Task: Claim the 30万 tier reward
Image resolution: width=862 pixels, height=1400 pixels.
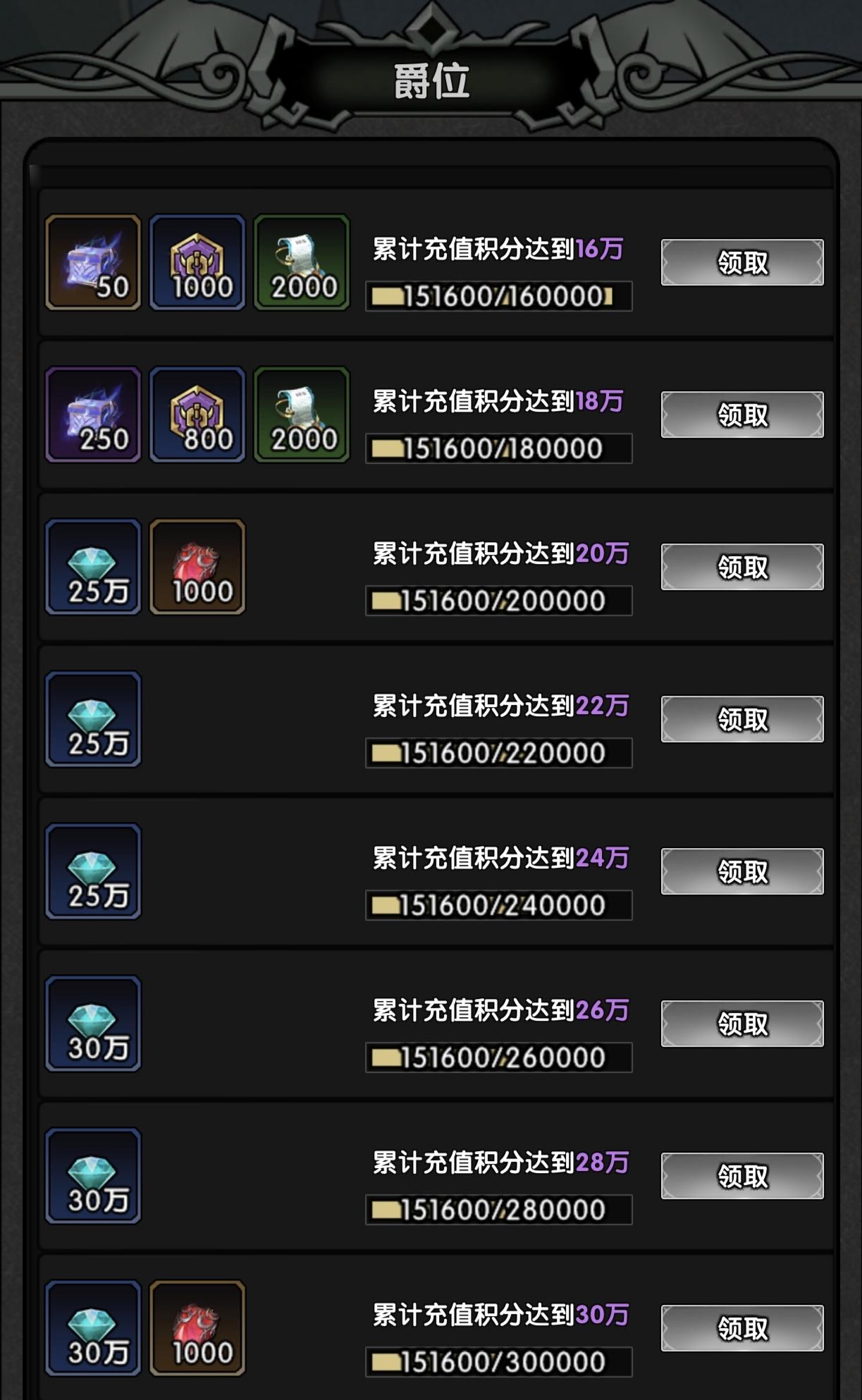Action: point(742,1328)
